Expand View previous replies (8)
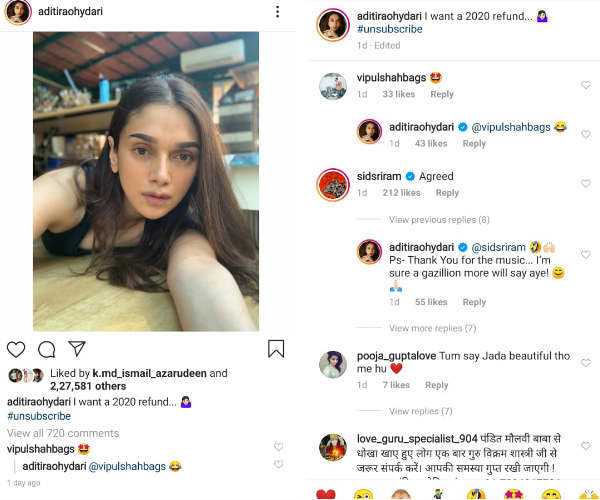The height and width of the screenshot is (500, 600). (x=439, y=220)
